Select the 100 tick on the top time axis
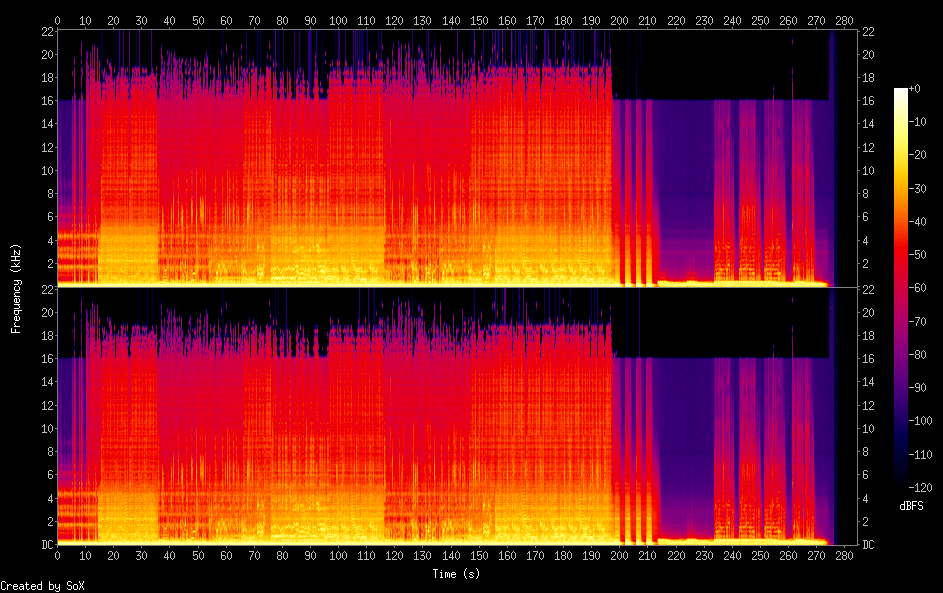Viewport: 943px width, 593px height. coord(338,20)
